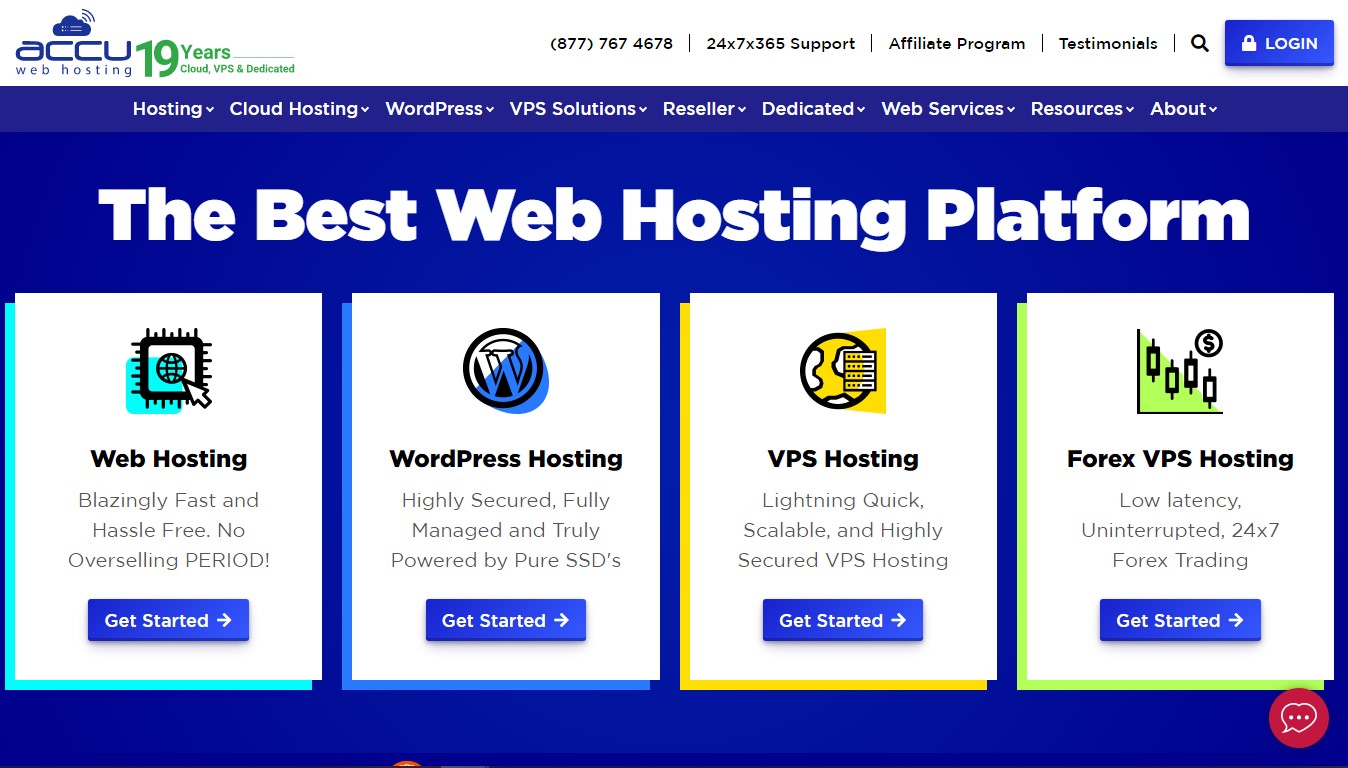This screenshot has height=768, width=1348.
Task: Click 'Lightning Quick, Scalable' description
Action: pos(843,530)
